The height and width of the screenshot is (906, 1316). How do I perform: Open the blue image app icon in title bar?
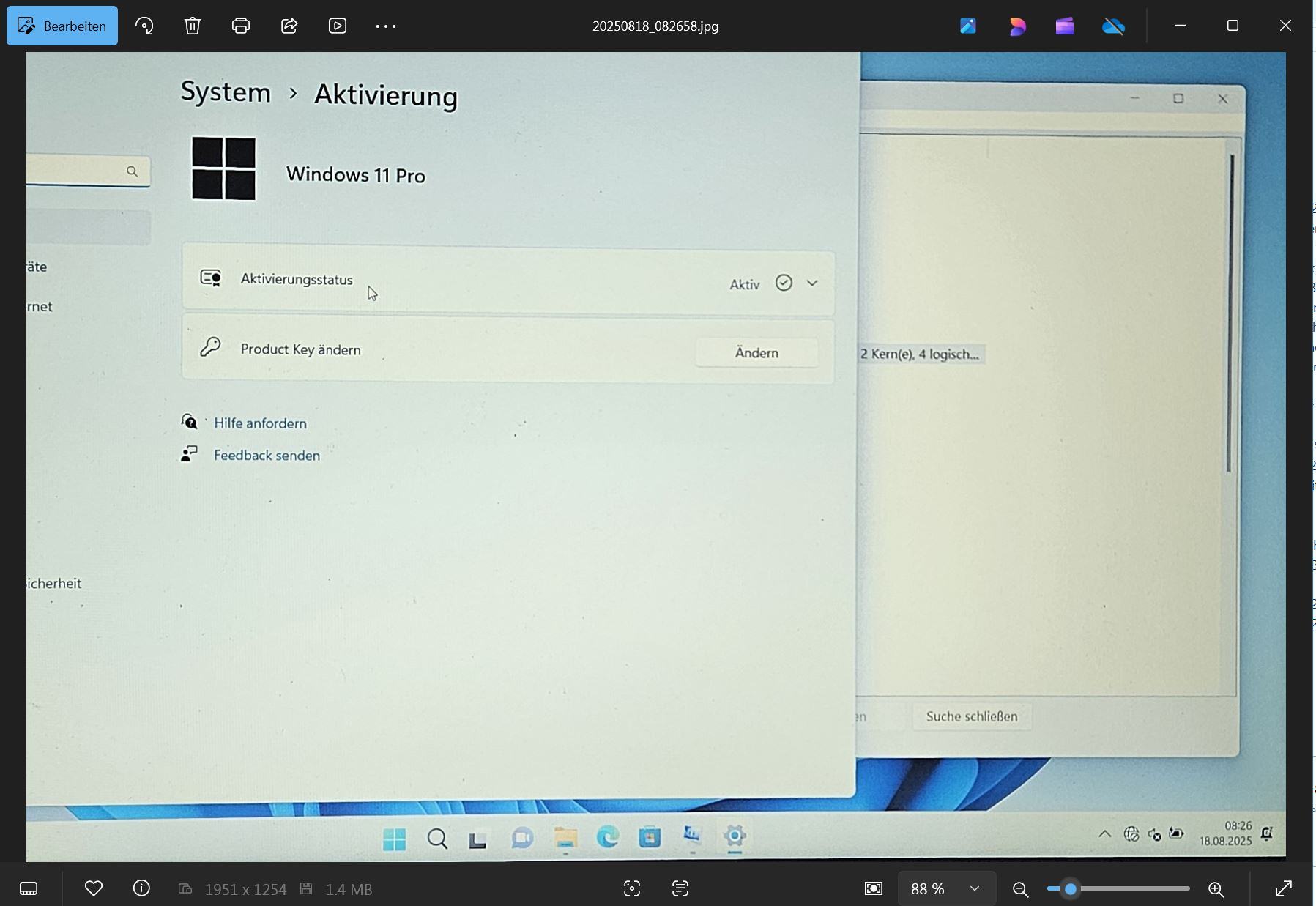(968, 26)
